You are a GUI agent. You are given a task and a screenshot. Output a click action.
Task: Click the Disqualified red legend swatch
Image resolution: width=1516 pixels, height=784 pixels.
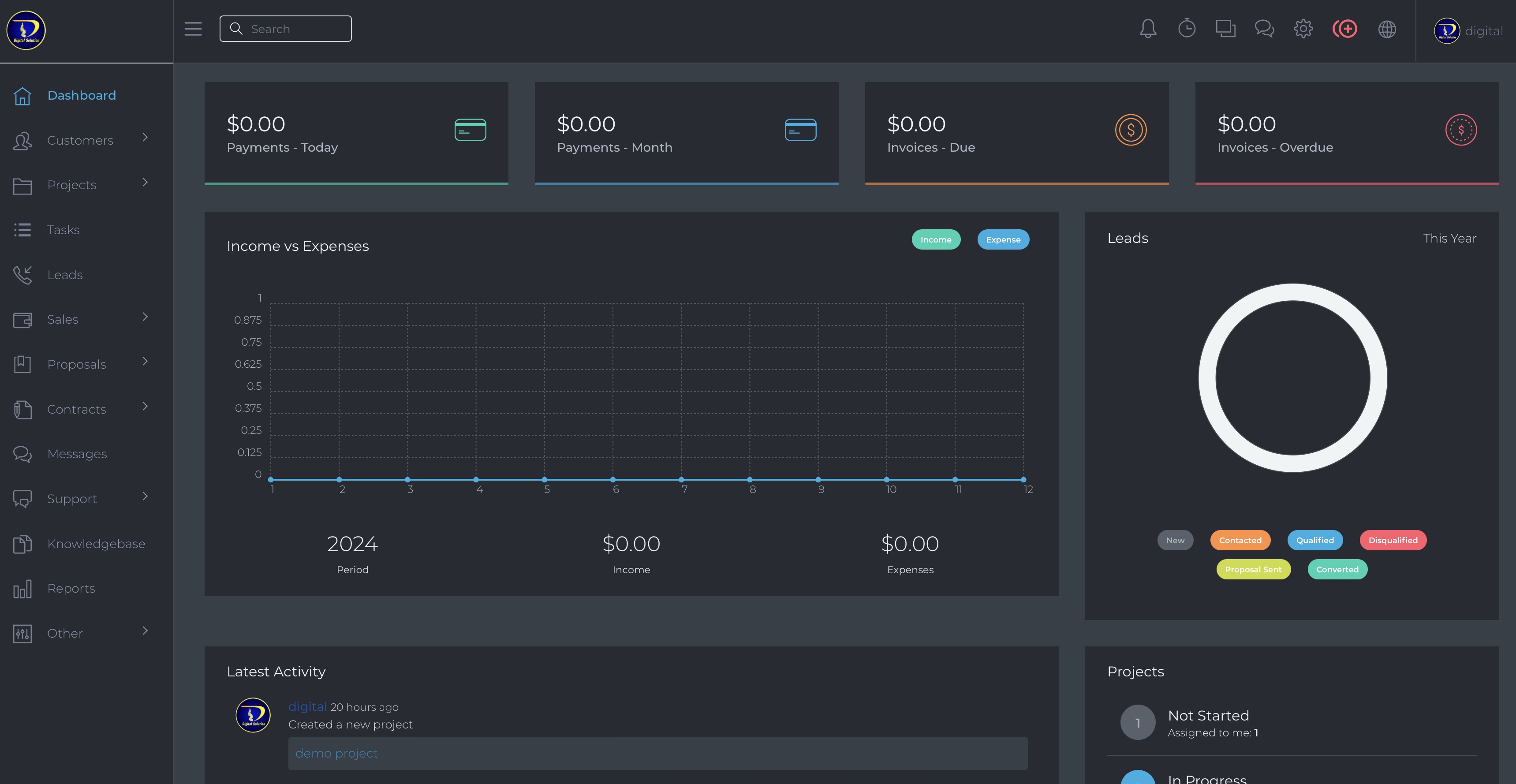pyautogui.click(x=1393, y=540)
